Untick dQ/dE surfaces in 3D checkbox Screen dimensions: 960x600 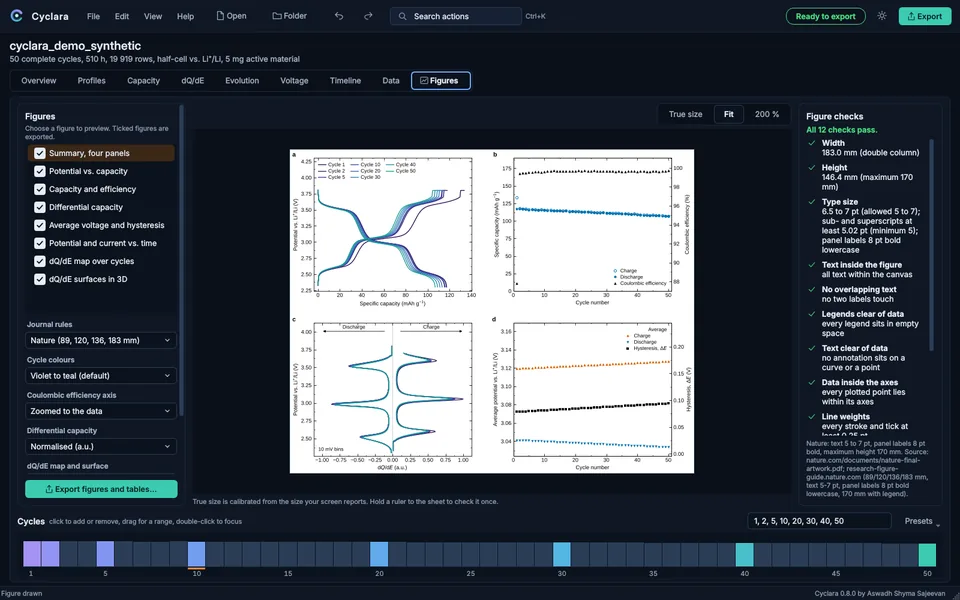coord(40,279)
